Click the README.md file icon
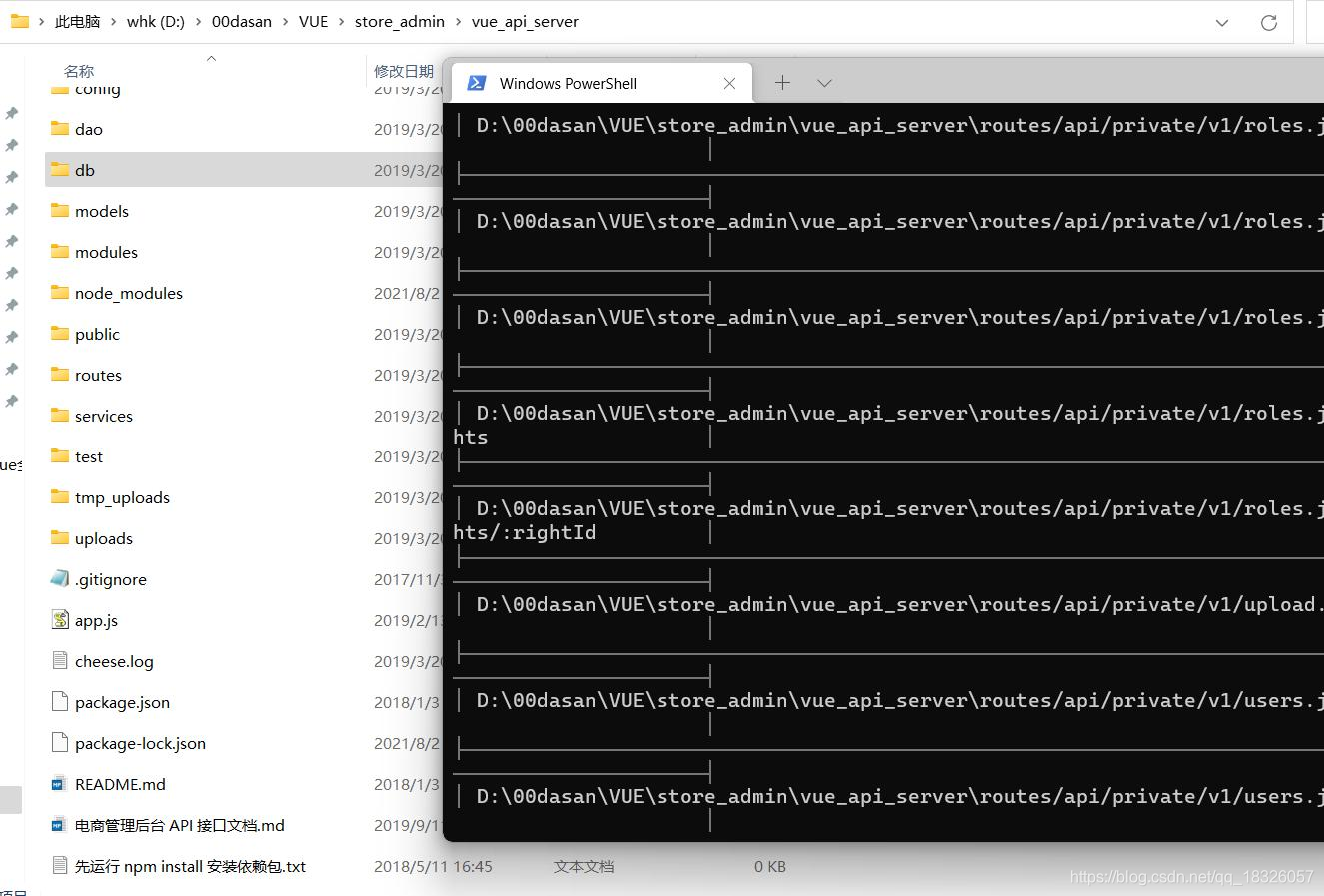 click(x=58, y=784)
